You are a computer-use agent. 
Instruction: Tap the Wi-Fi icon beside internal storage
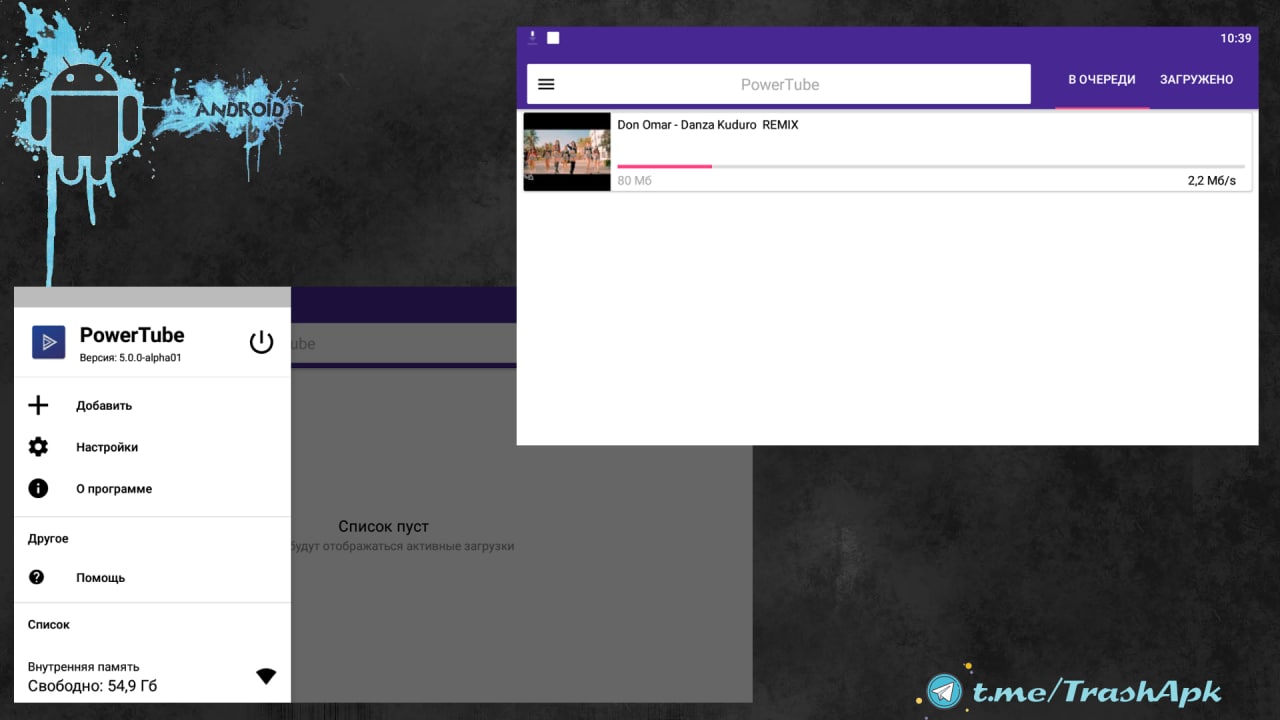pos(266,676)
